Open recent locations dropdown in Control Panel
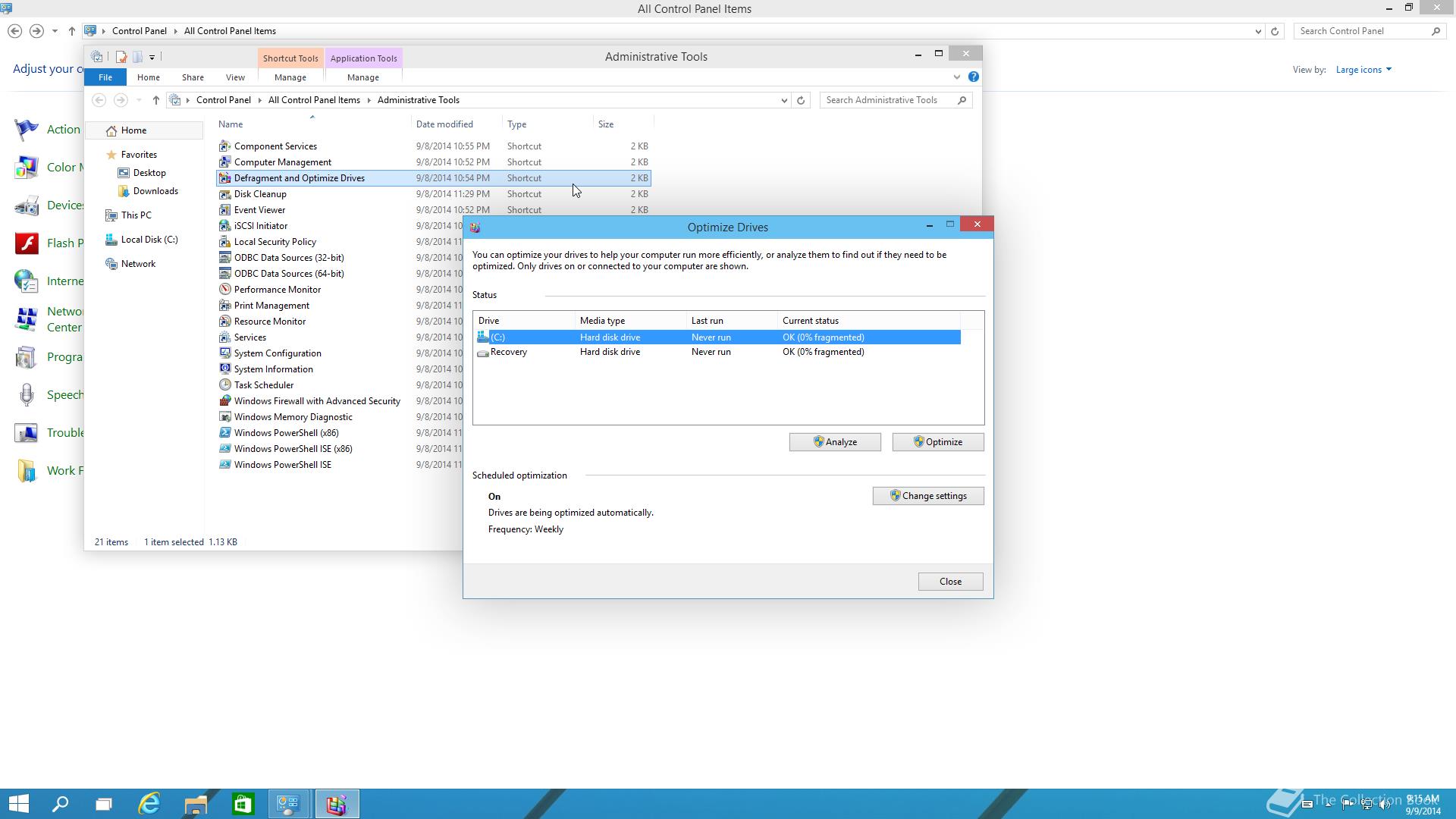This screenshot has width=1456, height=819. pyautogui.click(x=55, y=31)
